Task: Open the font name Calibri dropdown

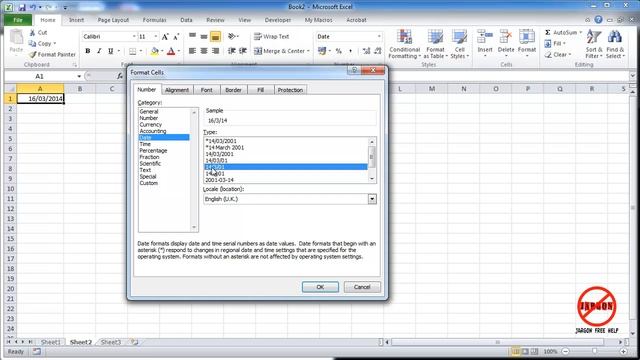Action: coord(134,37)
